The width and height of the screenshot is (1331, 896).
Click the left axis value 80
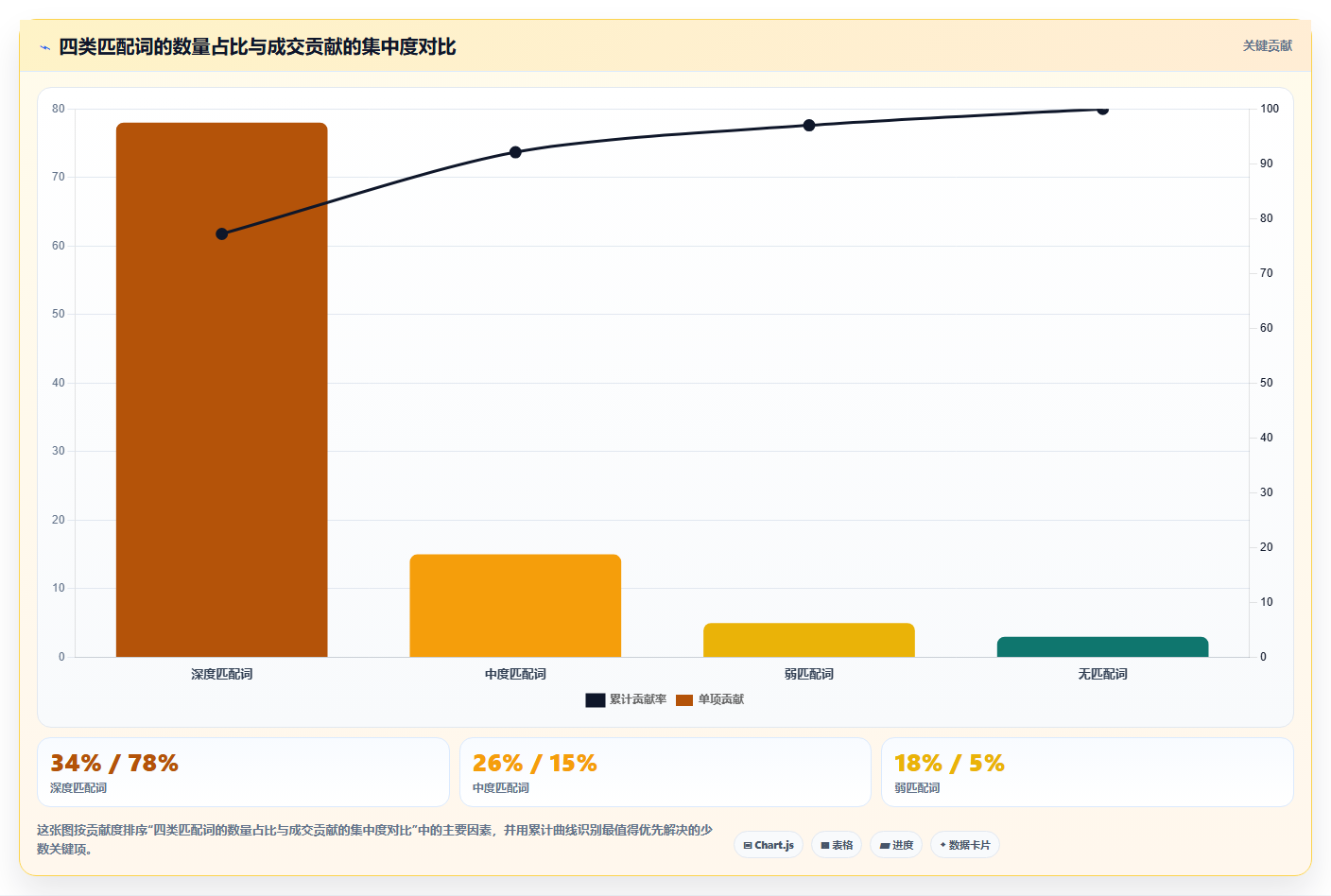coord(59,109)
